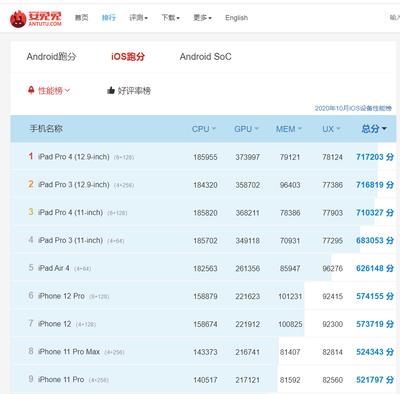Click MEM score 96403
Viewport: 400px width, 394px height.
pyautogui.click(x=290, y=185)
